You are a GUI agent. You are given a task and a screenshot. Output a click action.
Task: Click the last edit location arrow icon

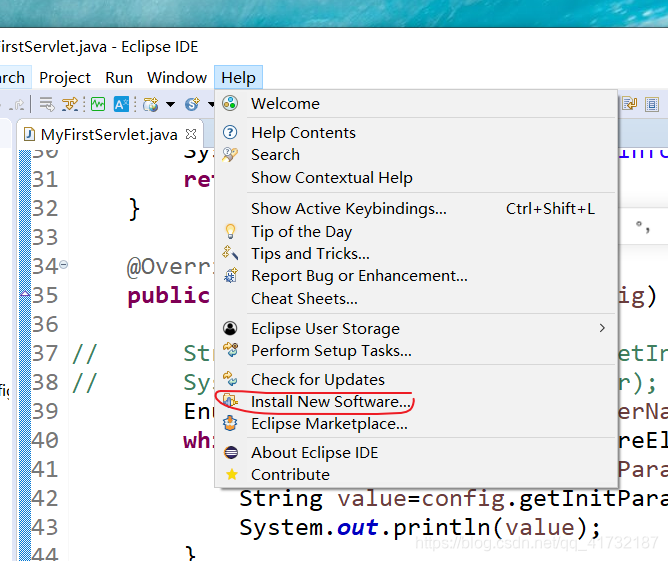click(x=17, y=104)
